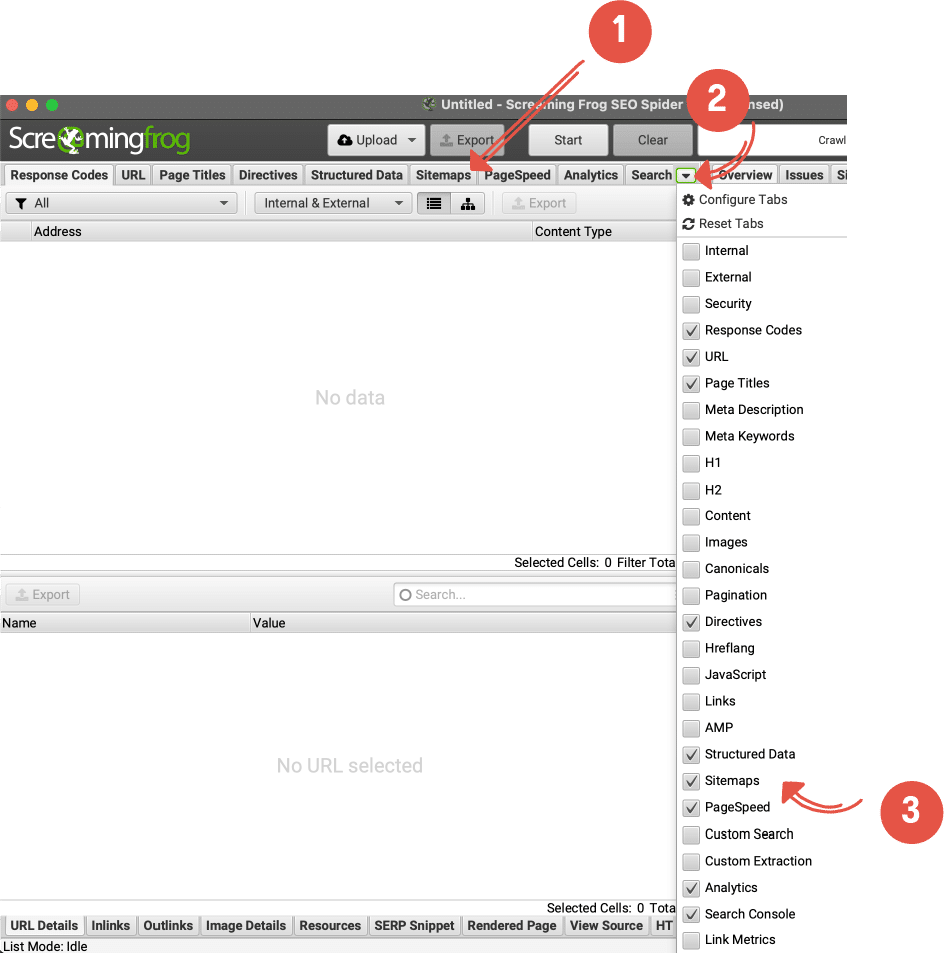Click the top toolbar Export button
Viewport: 944px width, 954px height.
[467, 140]
